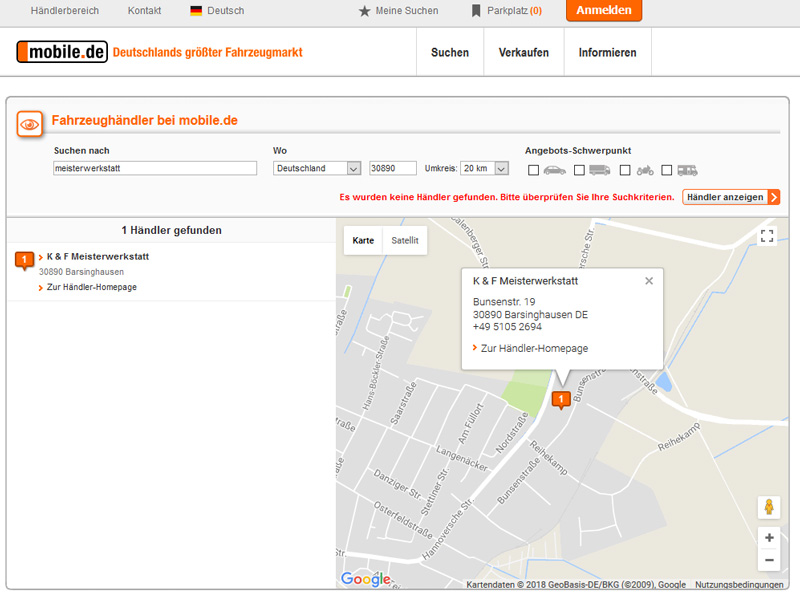This screenshot has width=800, height=601.
Task: Click the orange map marker number 1
Action: click(561, 399)
